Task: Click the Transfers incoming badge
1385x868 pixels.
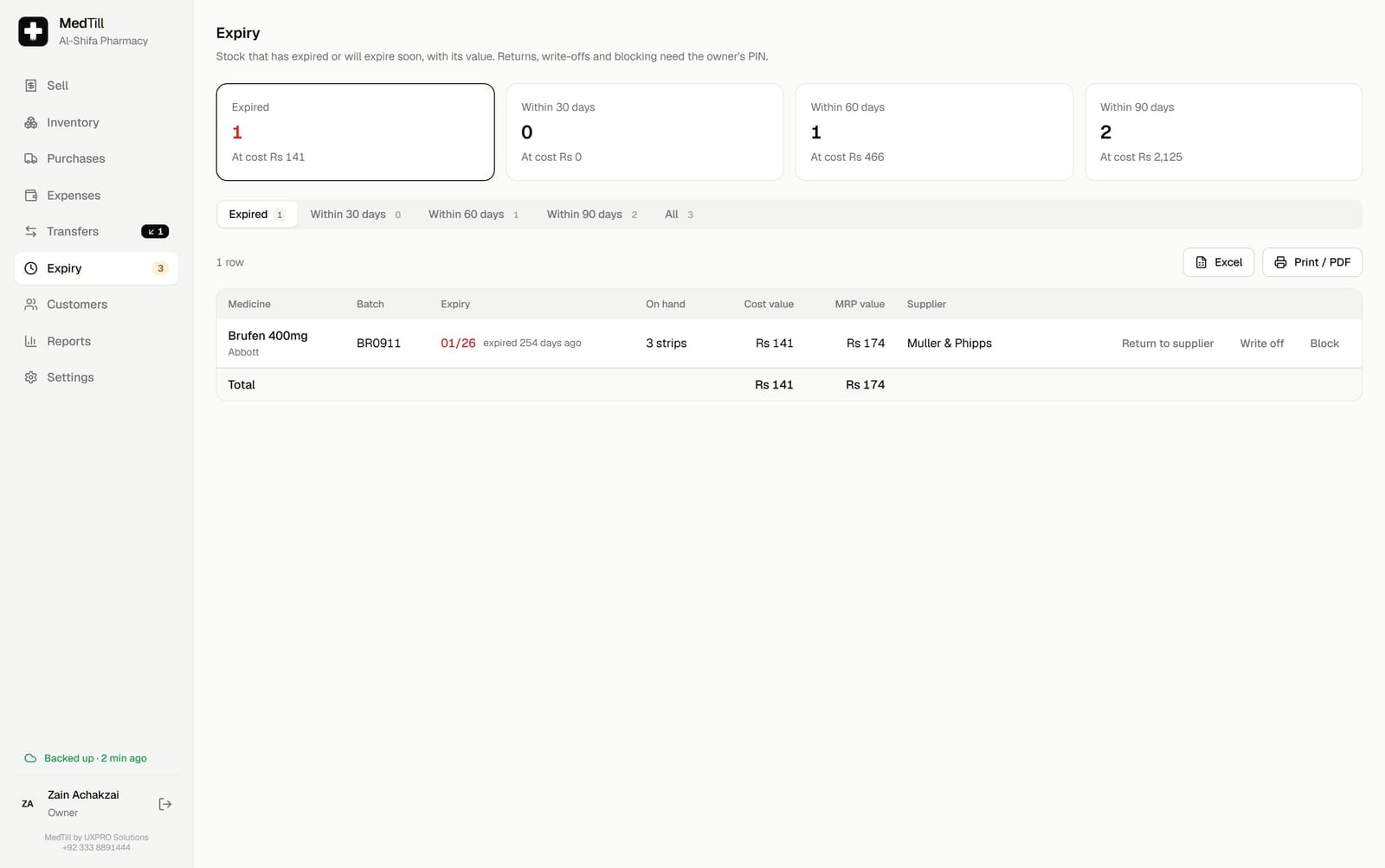Action: click(155, 231)
